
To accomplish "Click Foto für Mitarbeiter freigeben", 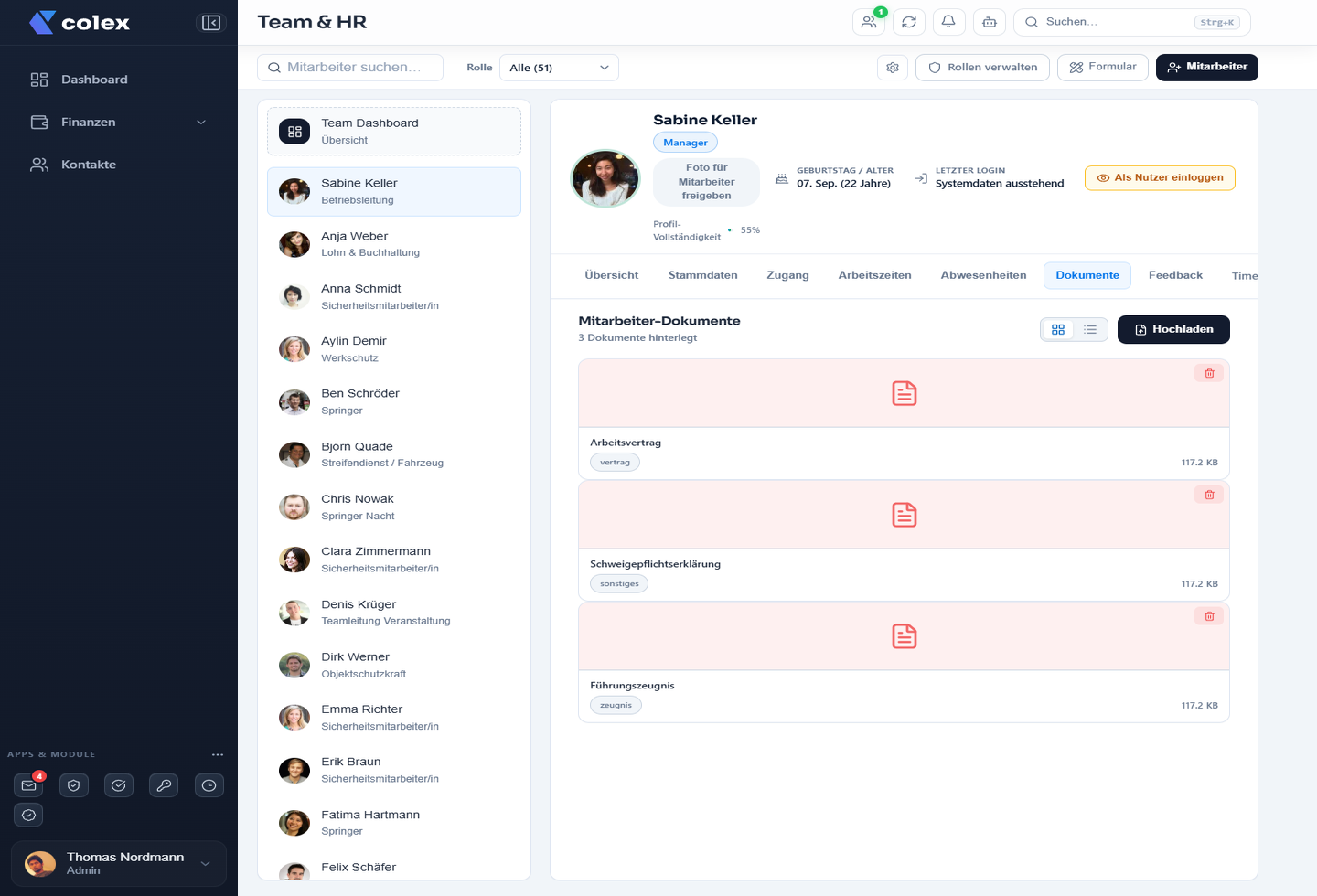I will (x=706, y=181).
